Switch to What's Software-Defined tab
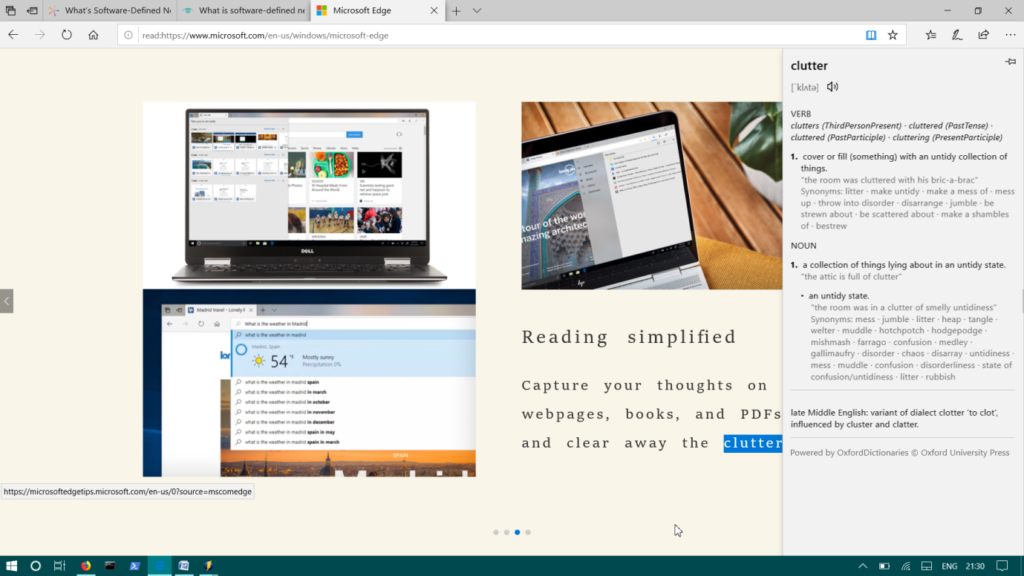Viewport: 1024px width, 576px height. pos(111,10)
